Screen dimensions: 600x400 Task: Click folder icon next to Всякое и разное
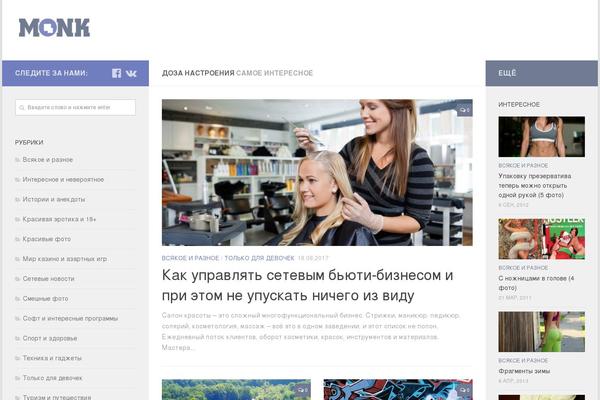17,160
